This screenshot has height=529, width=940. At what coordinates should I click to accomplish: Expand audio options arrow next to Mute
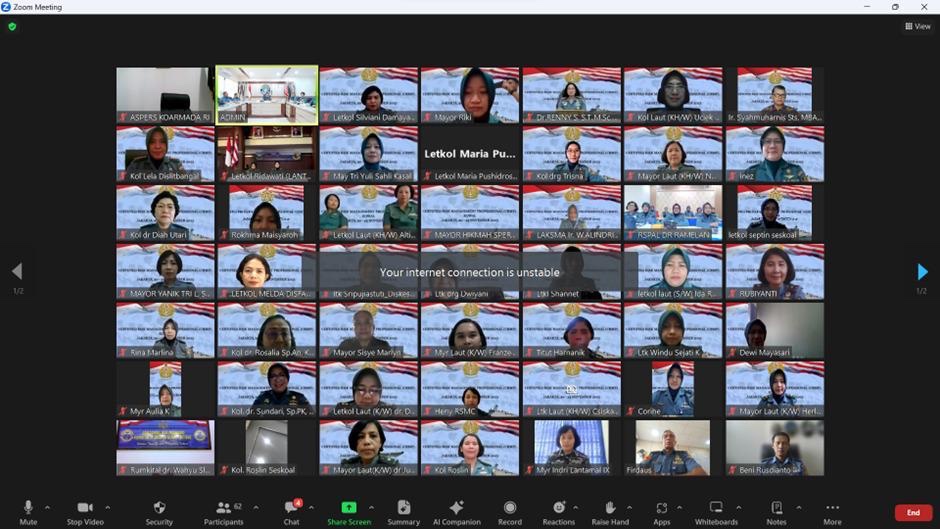tap(47, 507)
